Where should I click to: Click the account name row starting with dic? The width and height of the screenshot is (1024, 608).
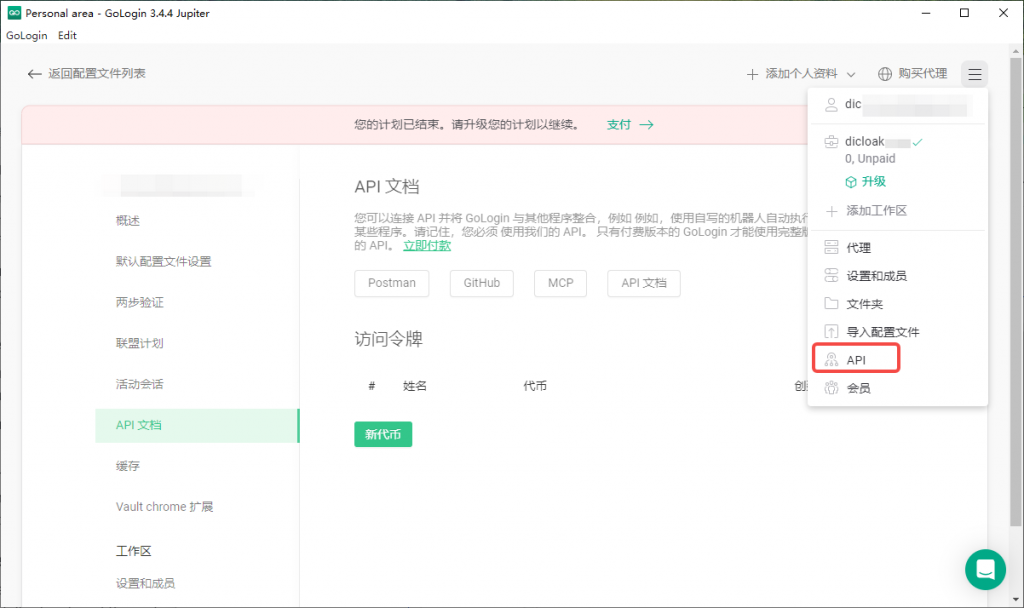pos(897,104)
